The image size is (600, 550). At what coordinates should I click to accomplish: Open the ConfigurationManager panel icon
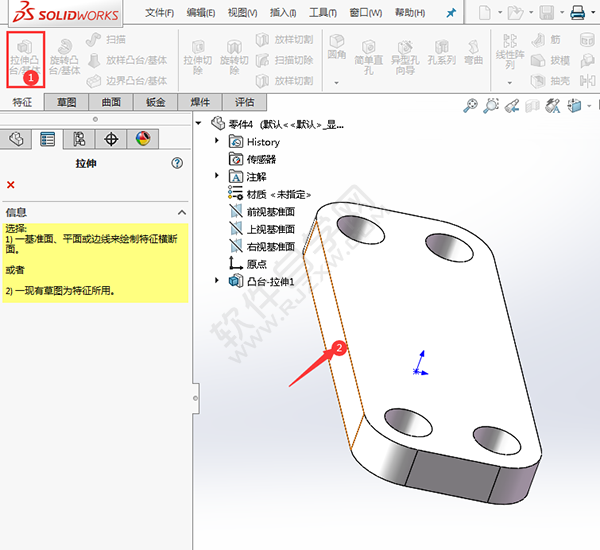(79, 139)
